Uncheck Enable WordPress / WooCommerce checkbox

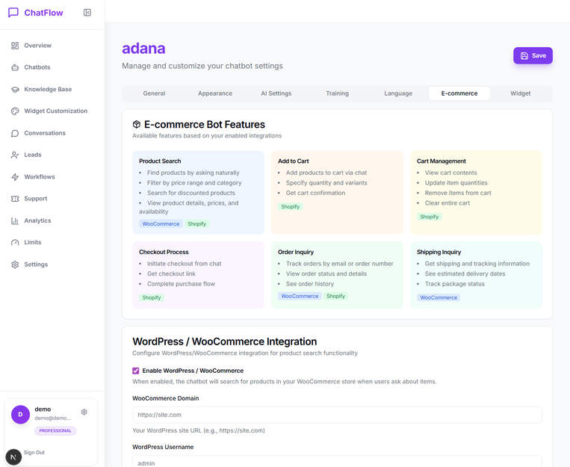pos(136,371)
